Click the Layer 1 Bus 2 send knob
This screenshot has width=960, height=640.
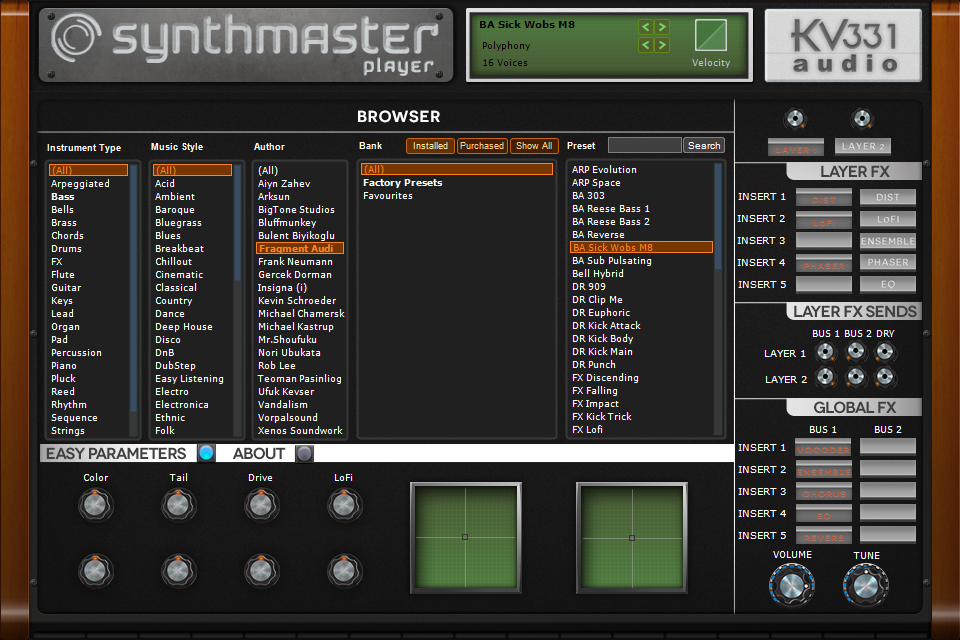[x=855, y=352]
